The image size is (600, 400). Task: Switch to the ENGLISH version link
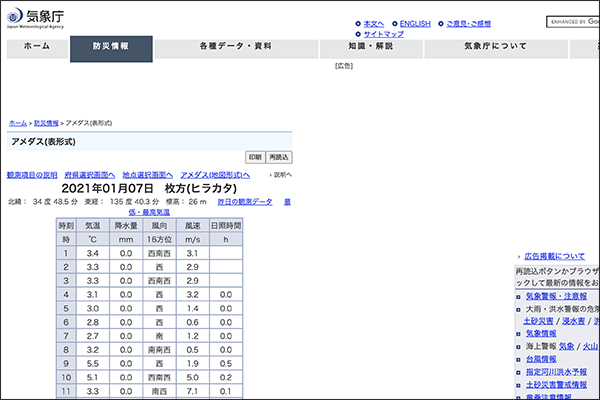414,22
